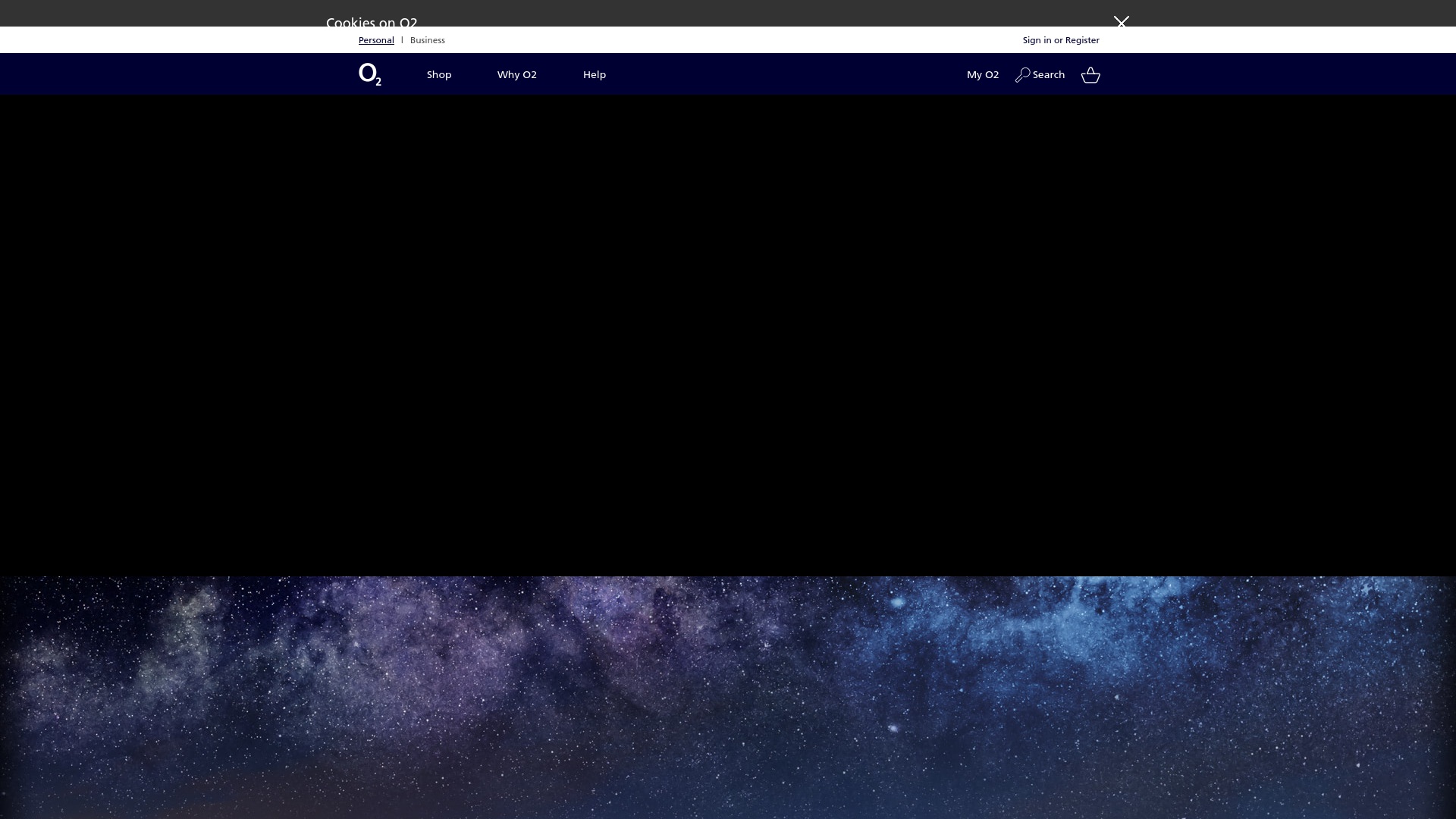Click the O2 logo icon
Viewport: 1456px width, 819px height.
tap(369, 74)
